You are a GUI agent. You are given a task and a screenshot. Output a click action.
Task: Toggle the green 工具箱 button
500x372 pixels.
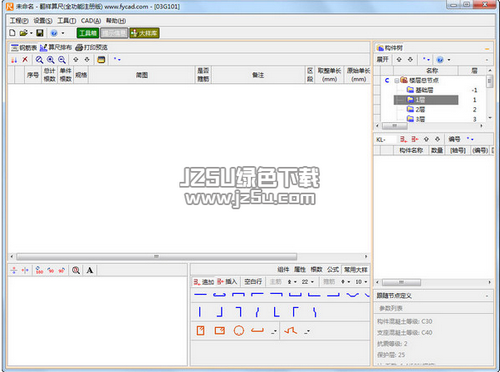point(88,33)
